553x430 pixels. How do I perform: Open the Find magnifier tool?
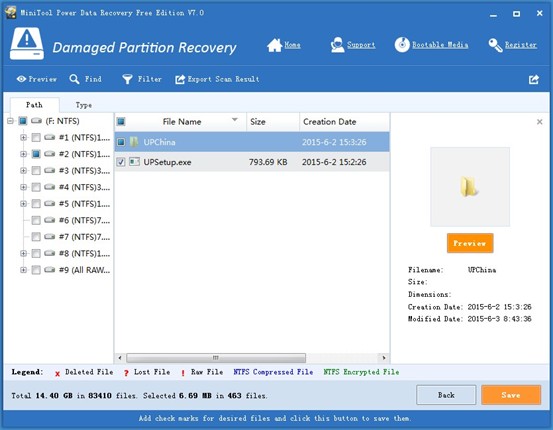tap(85, 79)
